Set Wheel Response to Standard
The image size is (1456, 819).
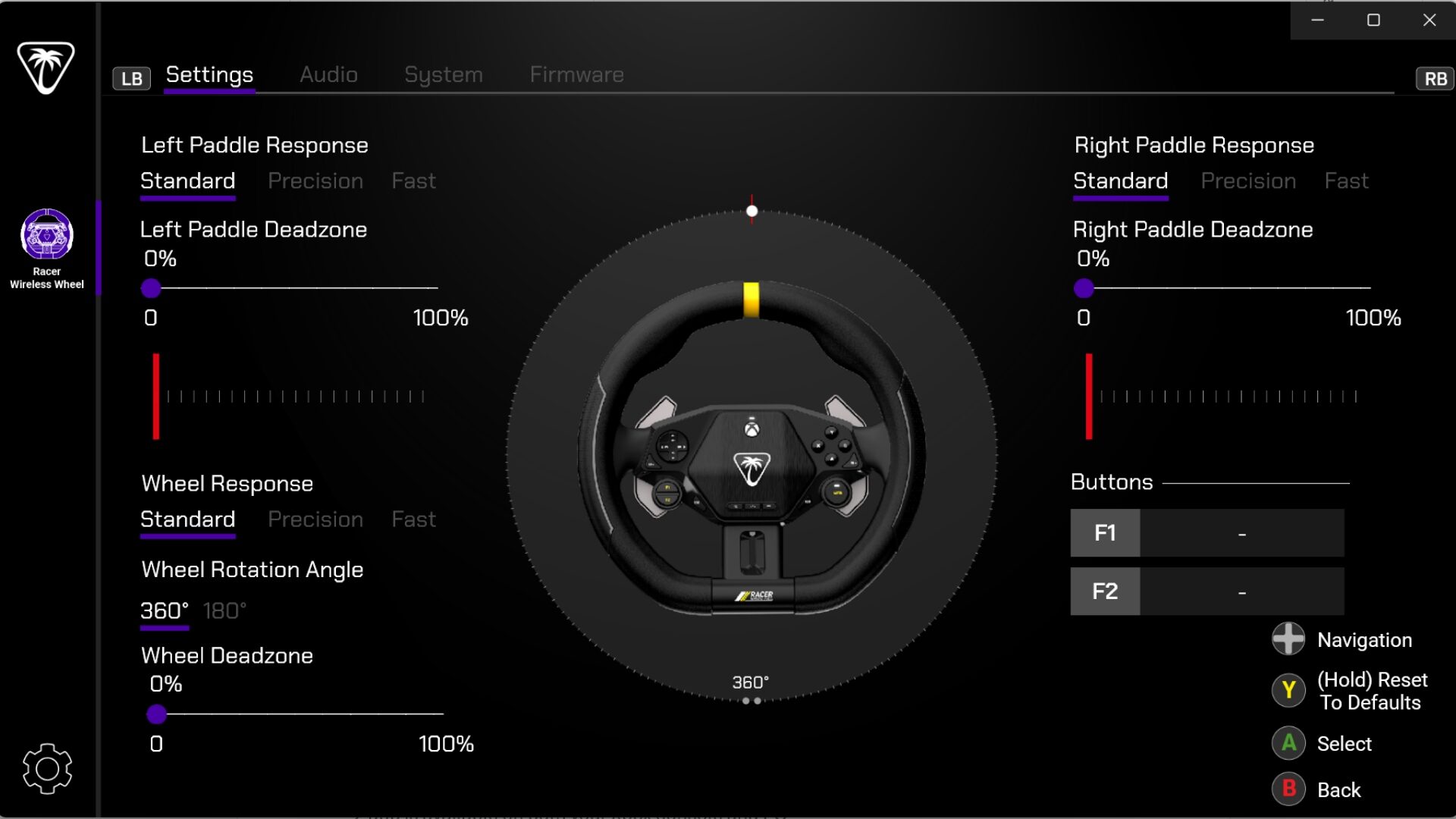click(187, 519)
